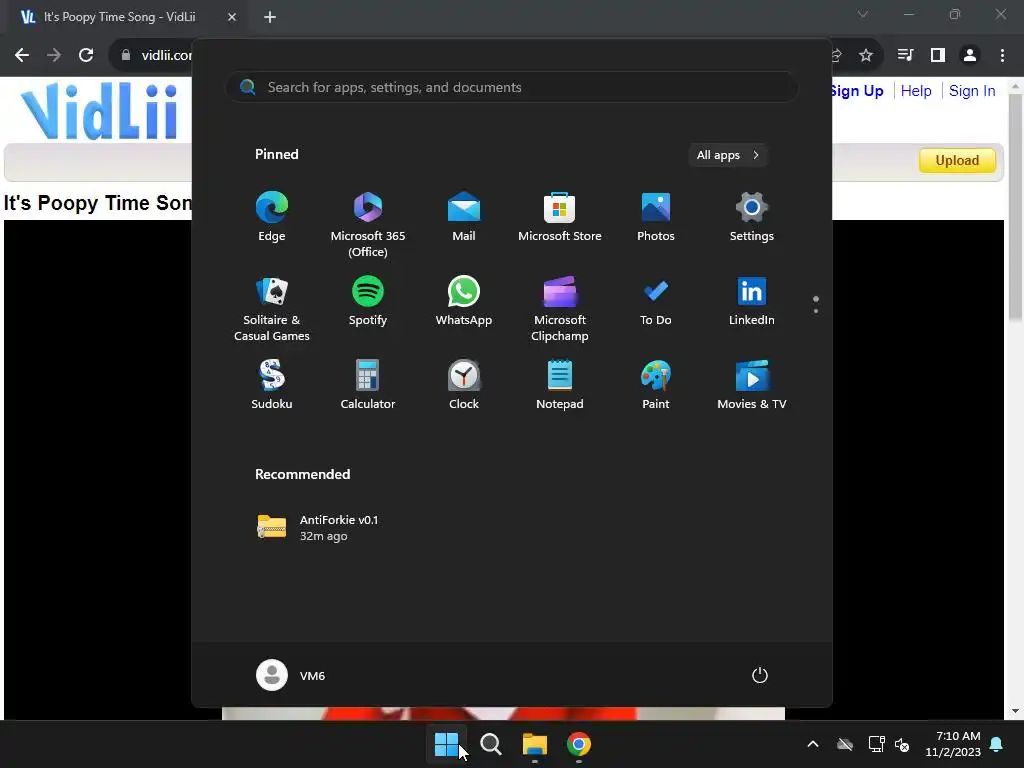
Task: Select the It's Poopy Time Song tab
Action: click(120, 17)
